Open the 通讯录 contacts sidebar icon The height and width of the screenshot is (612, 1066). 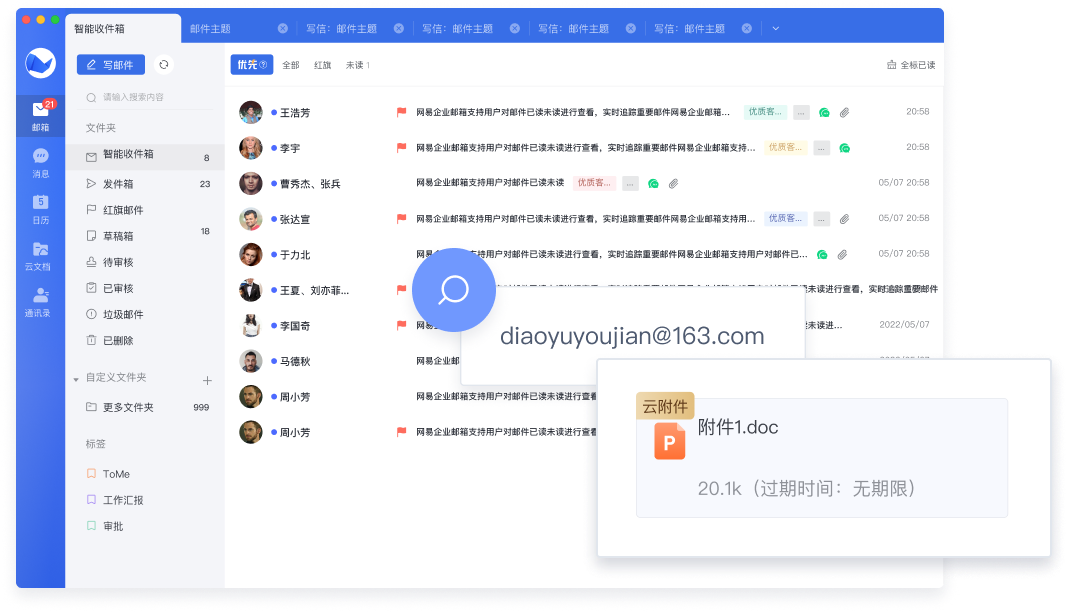pyautogui.click(x=40, y=301)
